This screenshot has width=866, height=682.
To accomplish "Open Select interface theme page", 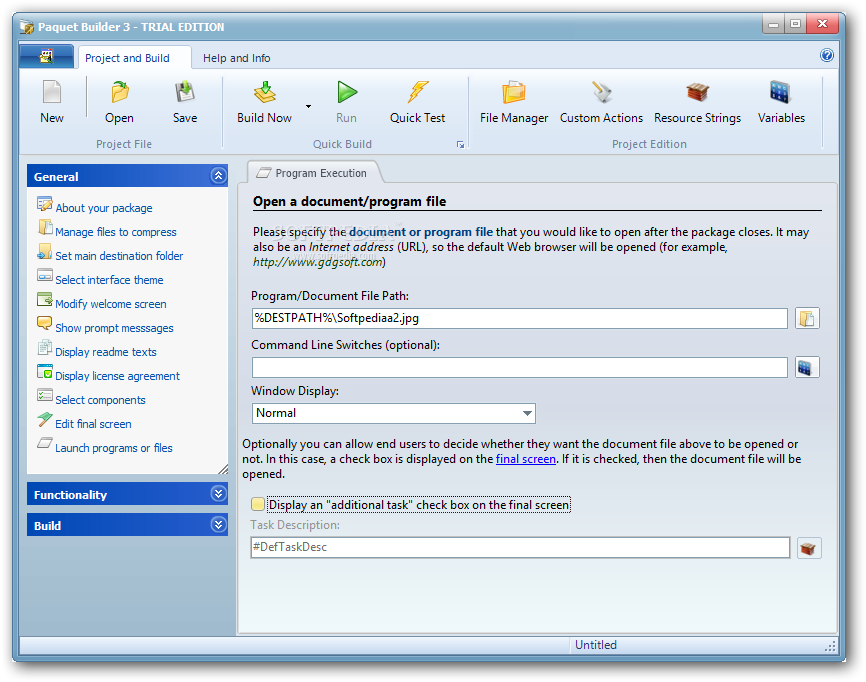I will pyautogui.click(x=109, y=280).
